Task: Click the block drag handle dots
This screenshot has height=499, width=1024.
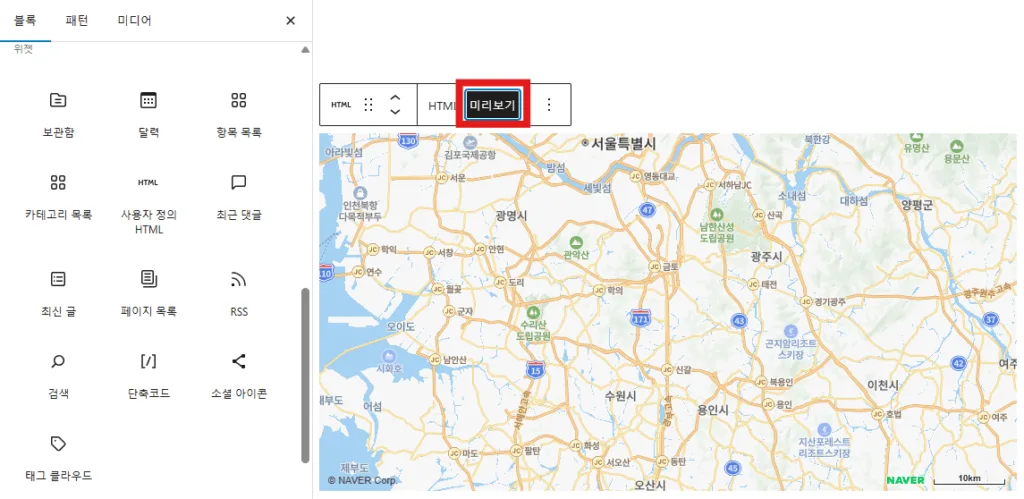Action: click(x=368, y=105)
